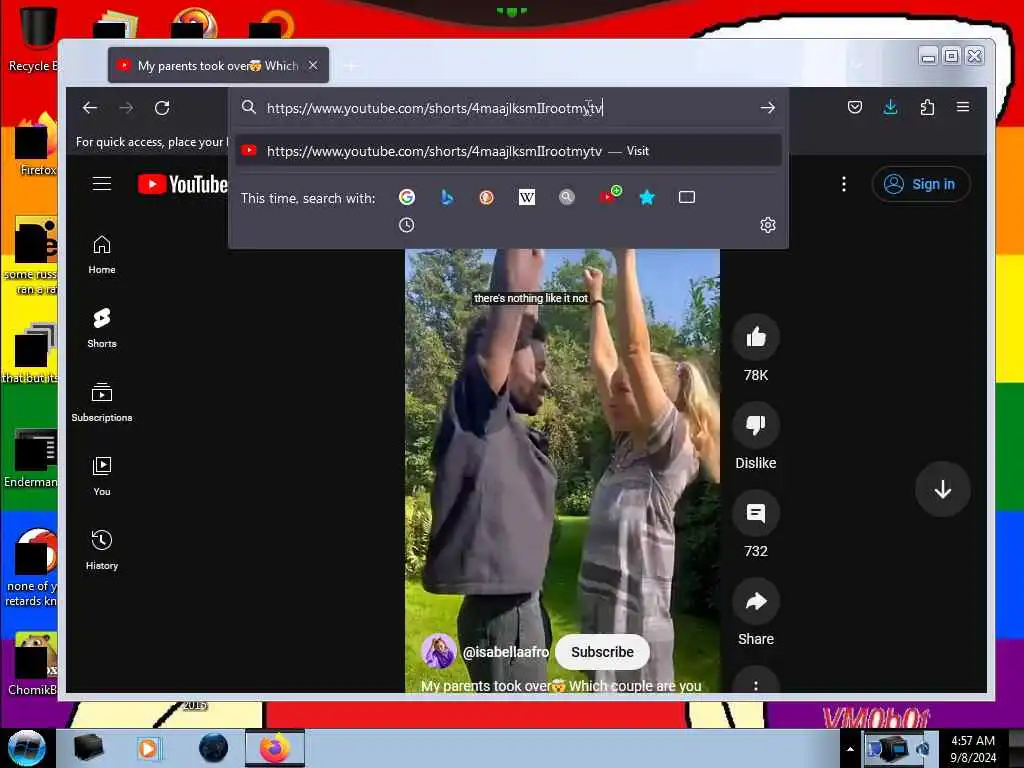
Task: Search this time with Google icon
Action: point(407,197)
